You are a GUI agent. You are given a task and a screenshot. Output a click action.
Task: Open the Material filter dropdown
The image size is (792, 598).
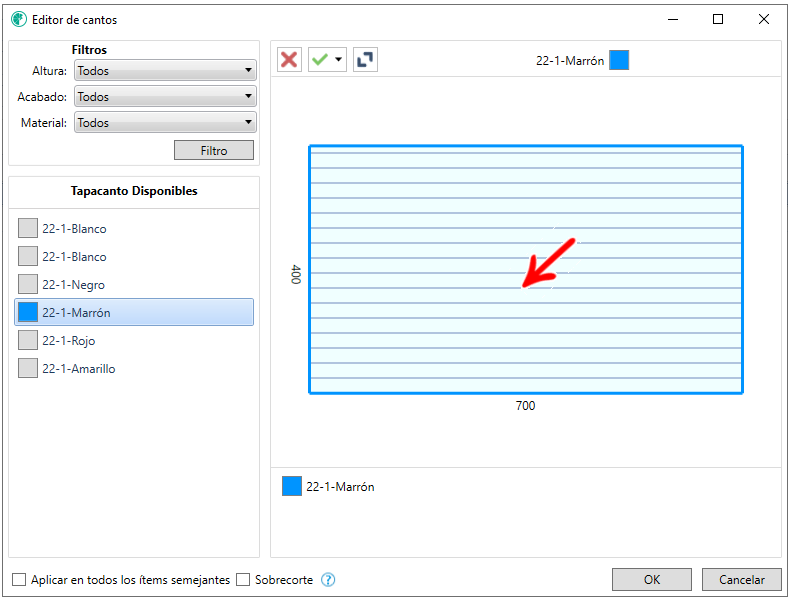click(x=165, y=122)
